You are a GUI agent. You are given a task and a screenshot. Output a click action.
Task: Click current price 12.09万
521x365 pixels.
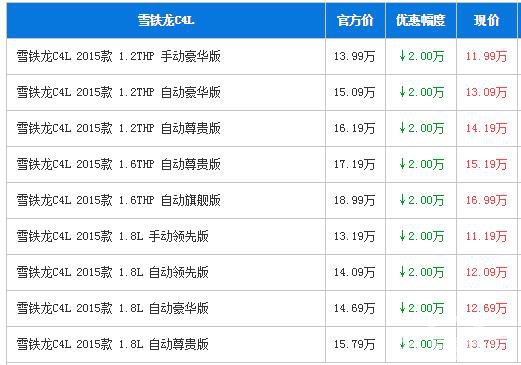[x=486, y=272]
